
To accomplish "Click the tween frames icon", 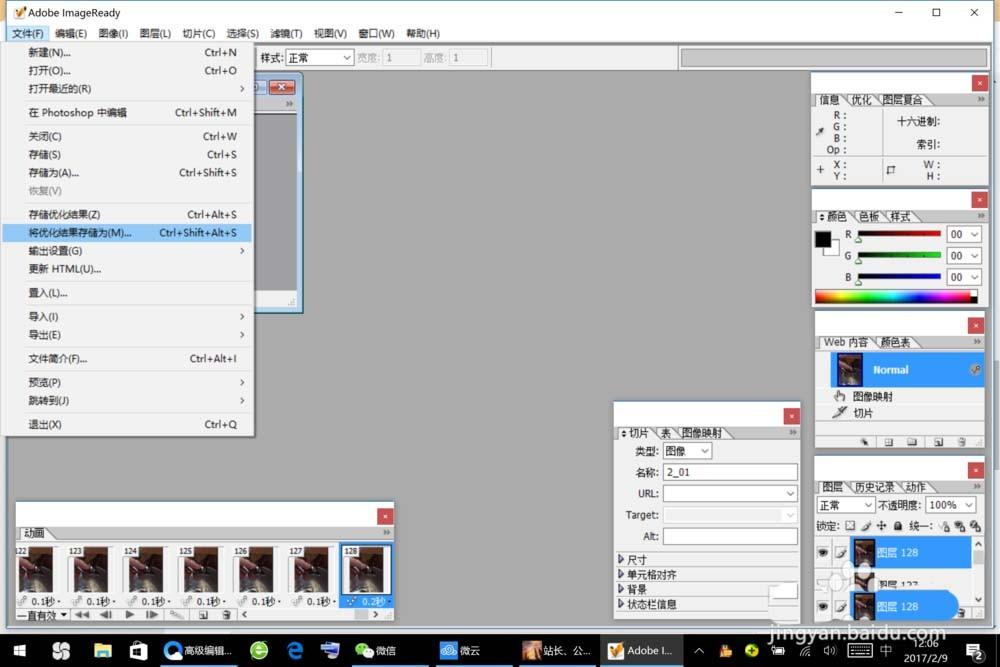I will coord(177,615).
